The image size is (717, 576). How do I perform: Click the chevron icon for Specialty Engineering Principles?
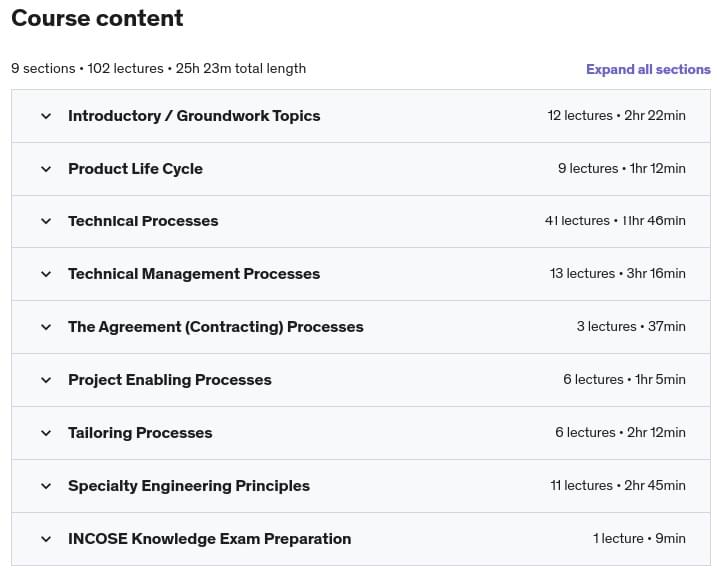tap(45, 486)
